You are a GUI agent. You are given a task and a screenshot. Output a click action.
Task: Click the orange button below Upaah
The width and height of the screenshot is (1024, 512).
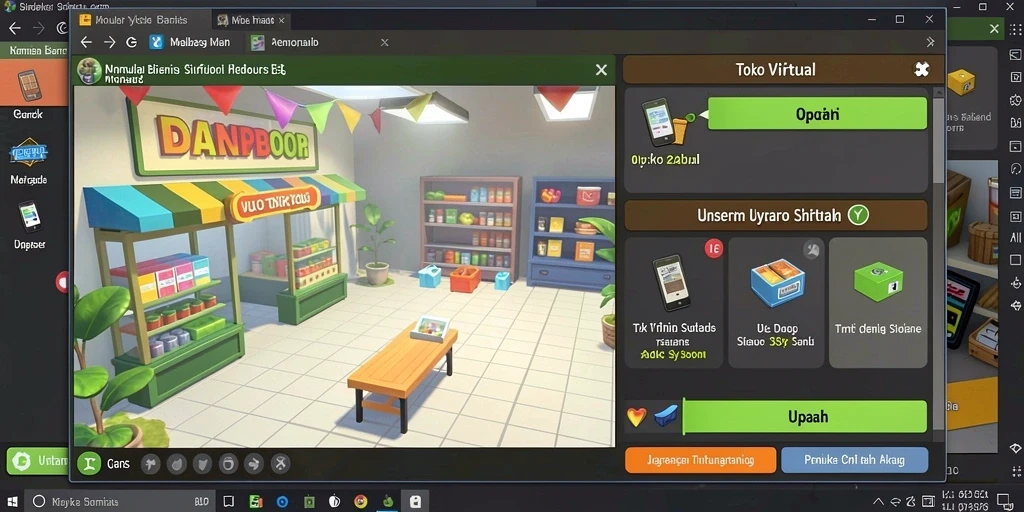tap(701, 460)
